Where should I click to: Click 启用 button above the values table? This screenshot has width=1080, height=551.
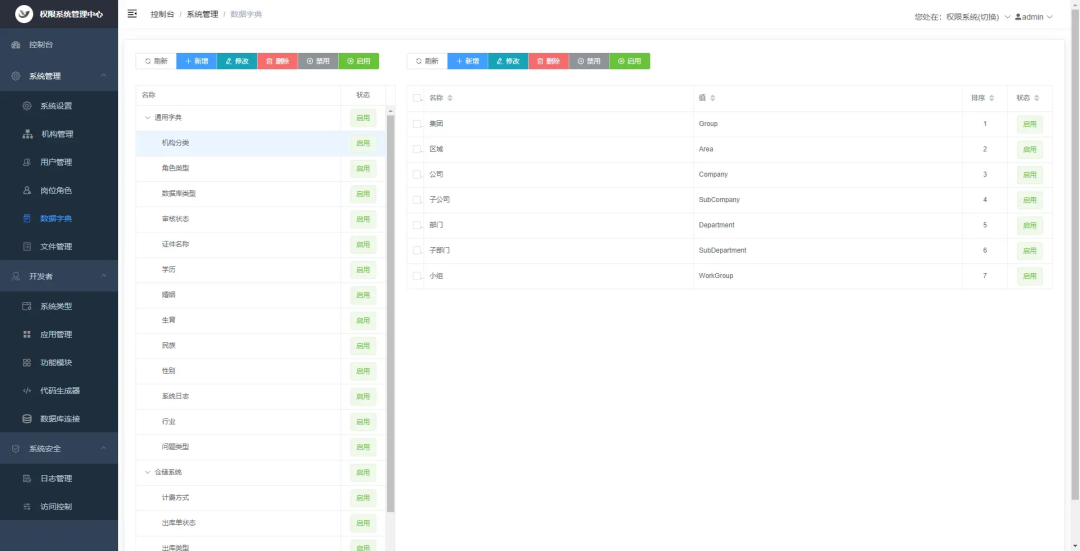[x=630, y=61]
